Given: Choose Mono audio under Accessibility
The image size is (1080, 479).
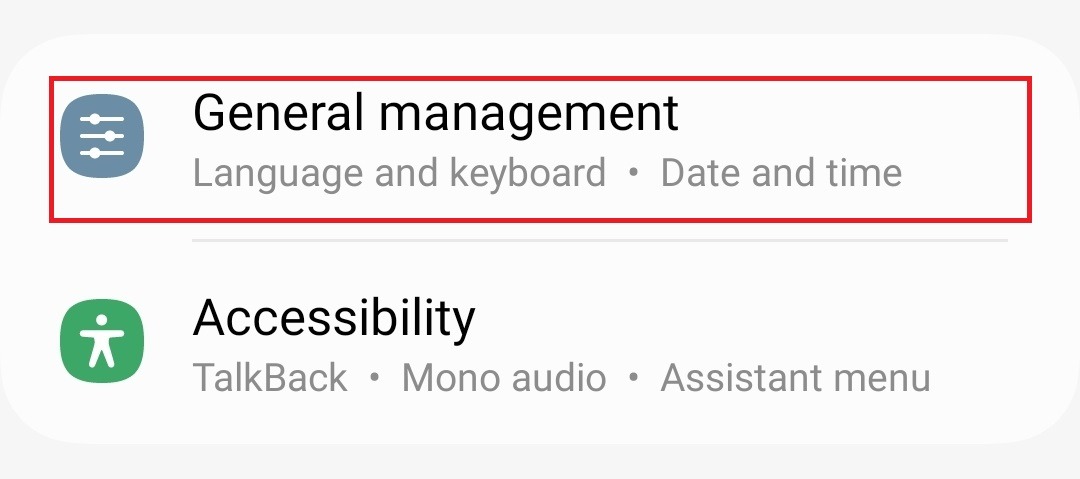Looking at the screenshot, I should click(503, 378).
